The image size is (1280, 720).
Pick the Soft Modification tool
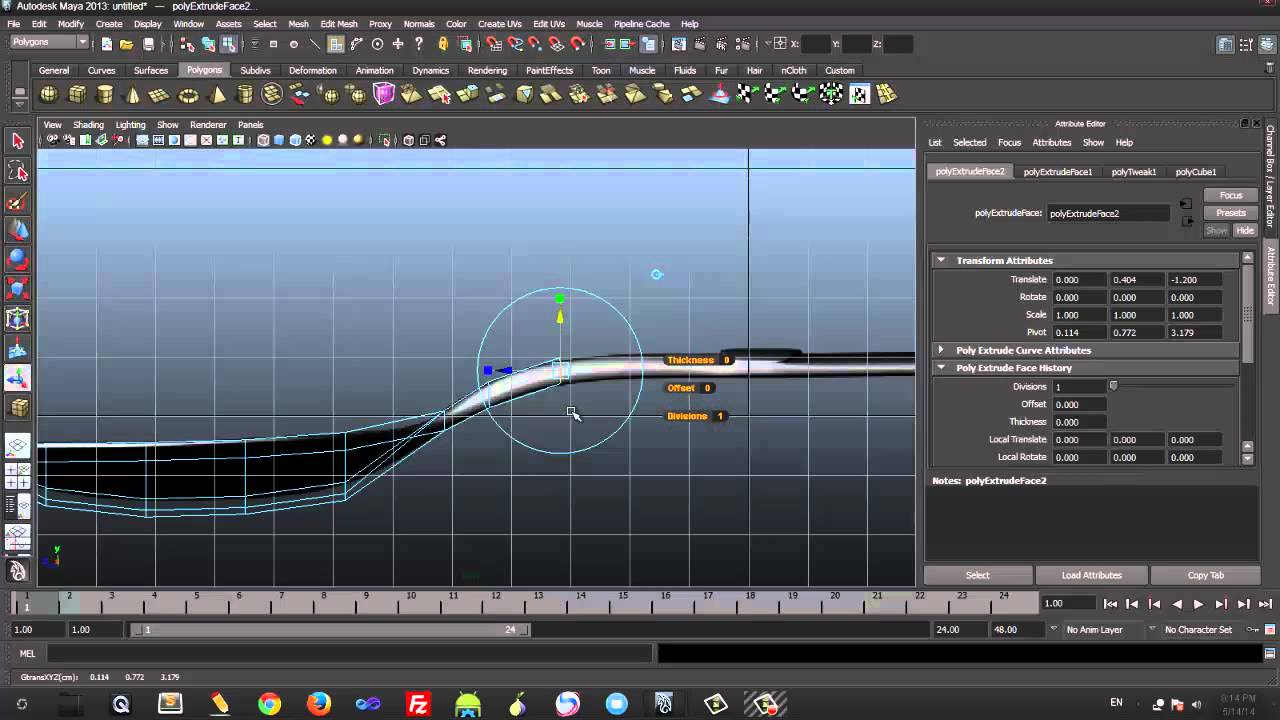[x=17, y=349]
